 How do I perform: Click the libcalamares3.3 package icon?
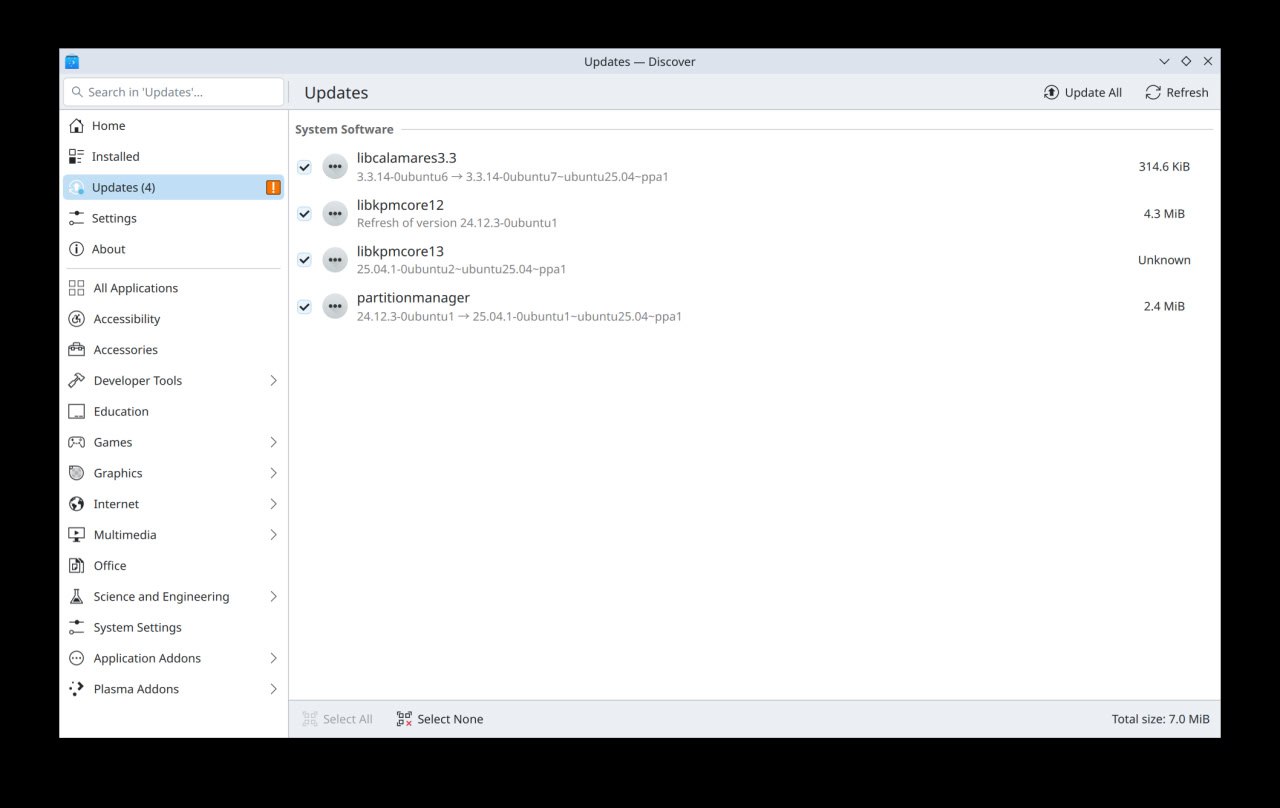coord(335,167)
